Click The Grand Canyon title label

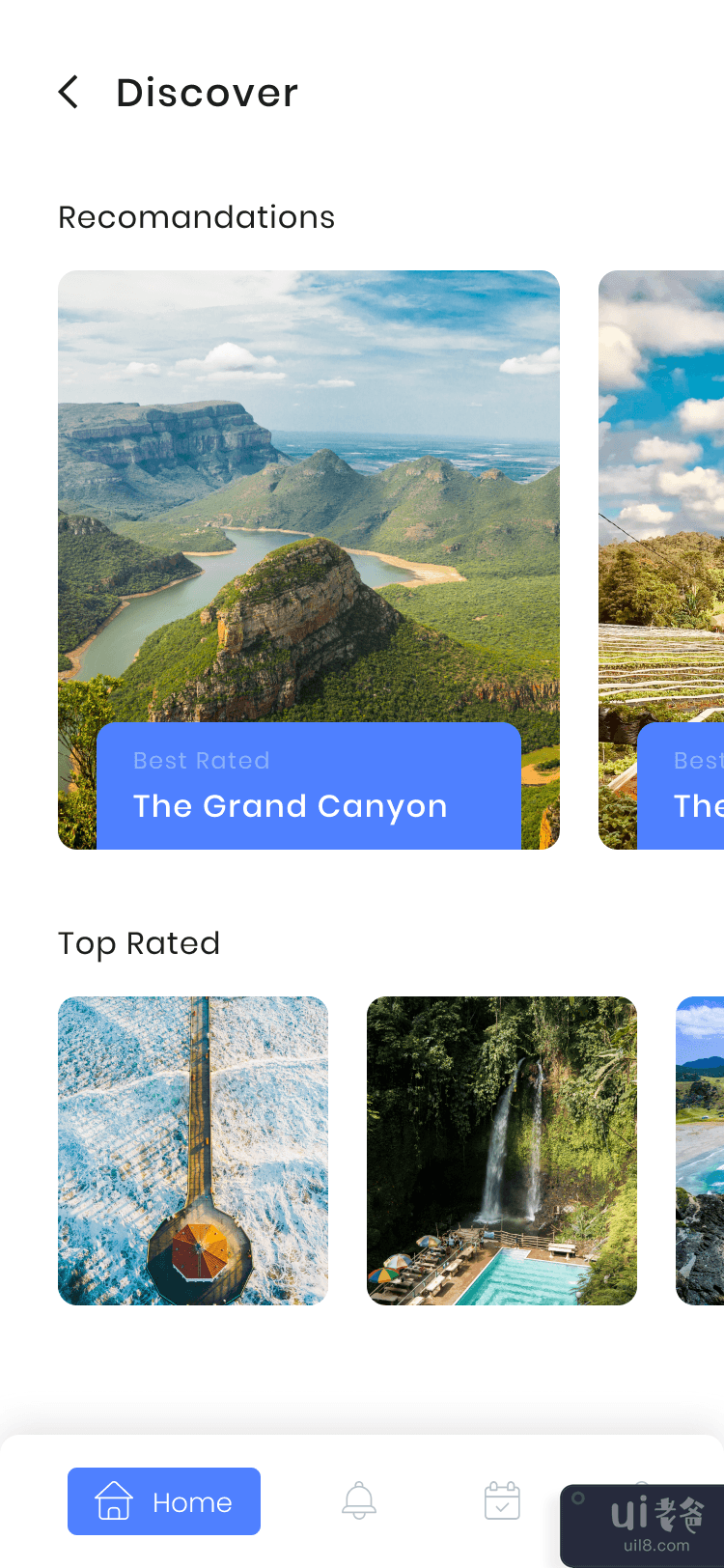coord(291,806)
